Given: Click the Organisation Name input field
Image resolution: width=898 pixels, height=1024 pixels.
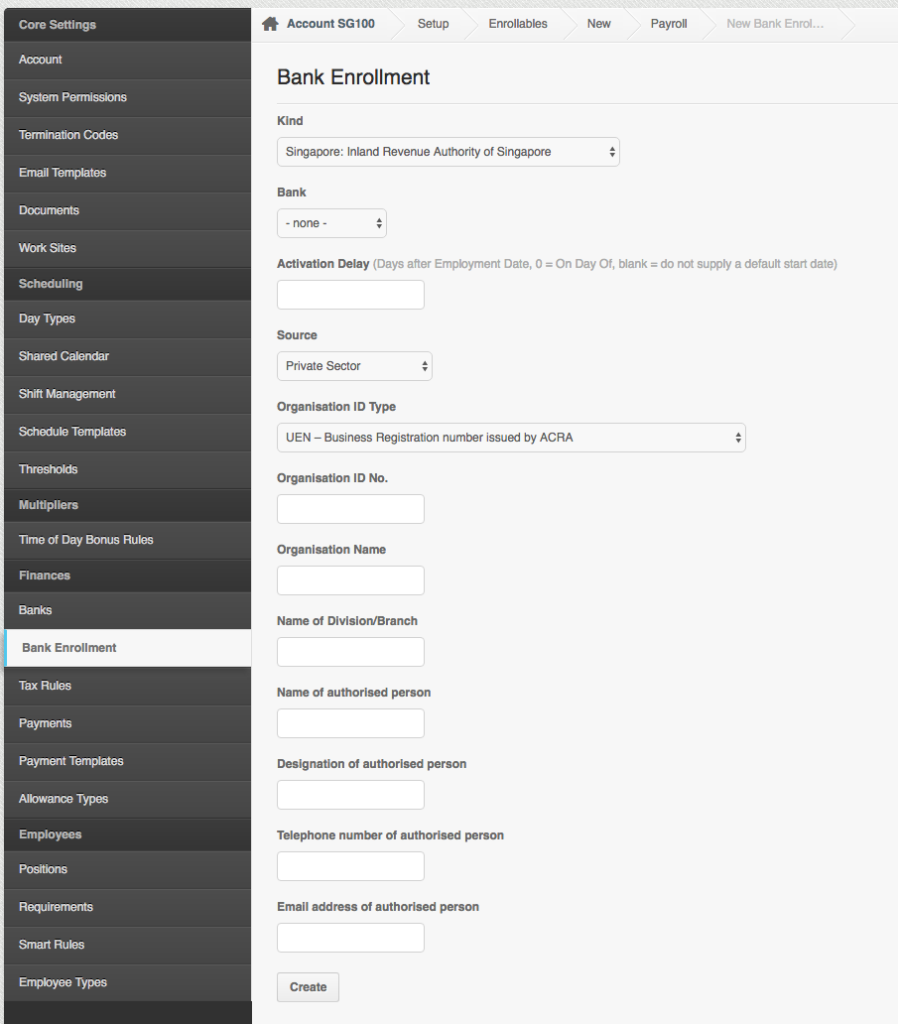Looking at the screenshot, I should pos(350,580).
